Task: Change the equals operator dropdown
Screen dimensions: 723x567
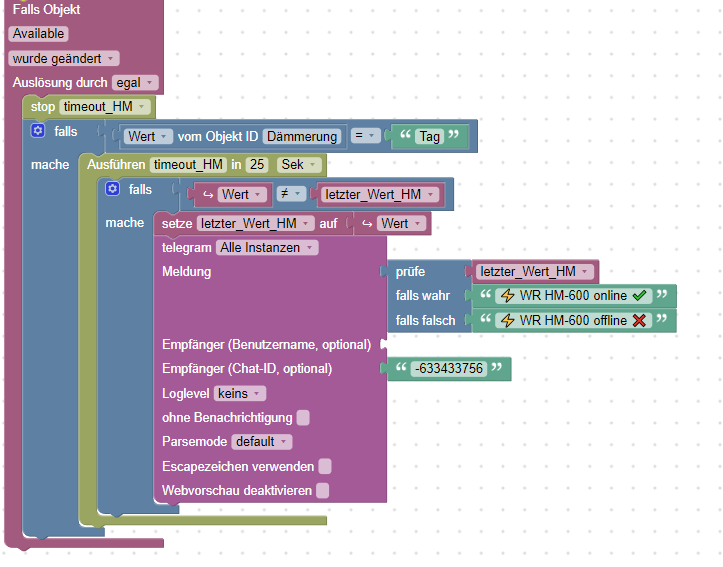Action: [365, 136]
